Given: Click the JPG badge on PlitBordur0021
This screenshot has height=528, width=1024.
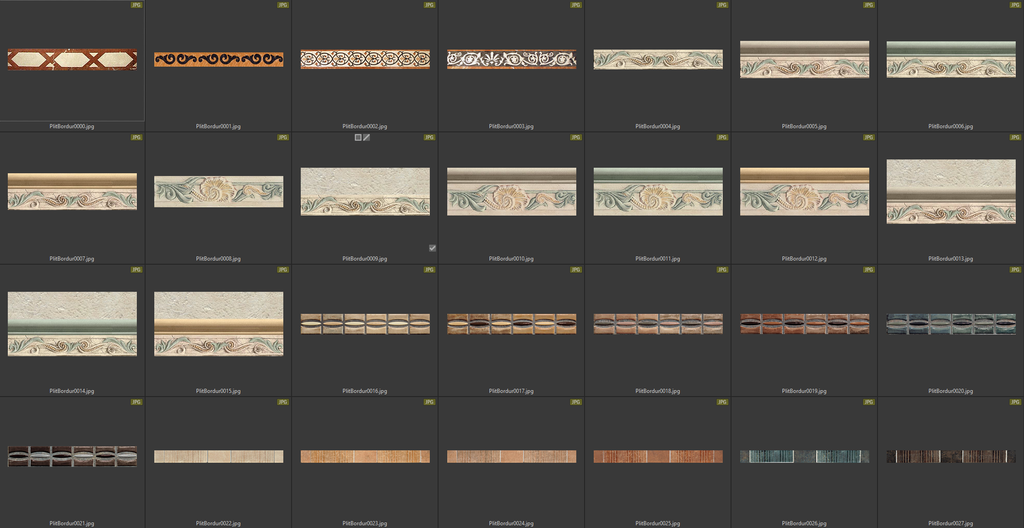Looking at the screenshot, I should point(136,402).
